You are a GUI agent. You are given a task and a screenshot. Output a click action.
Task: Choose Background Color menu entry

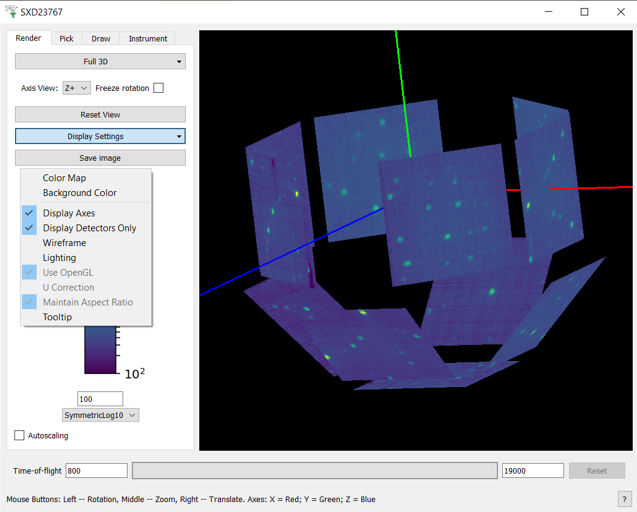coord(79,193)
